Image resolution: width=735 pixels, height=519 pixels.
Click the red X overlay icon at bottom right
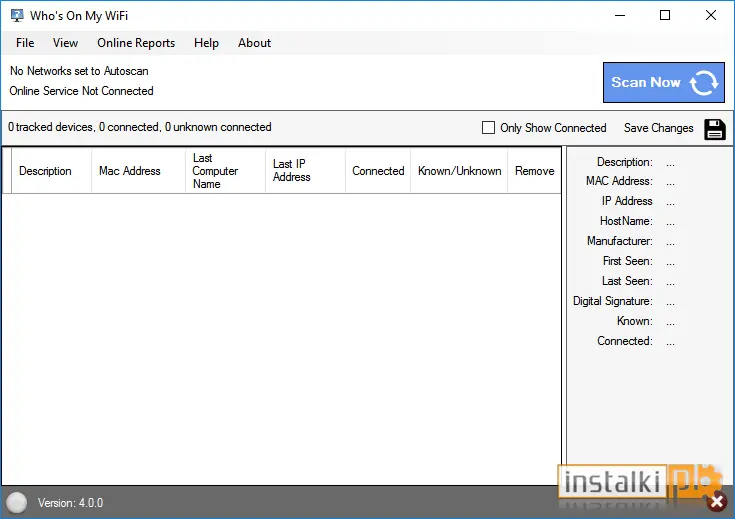[x=717, y=502]
